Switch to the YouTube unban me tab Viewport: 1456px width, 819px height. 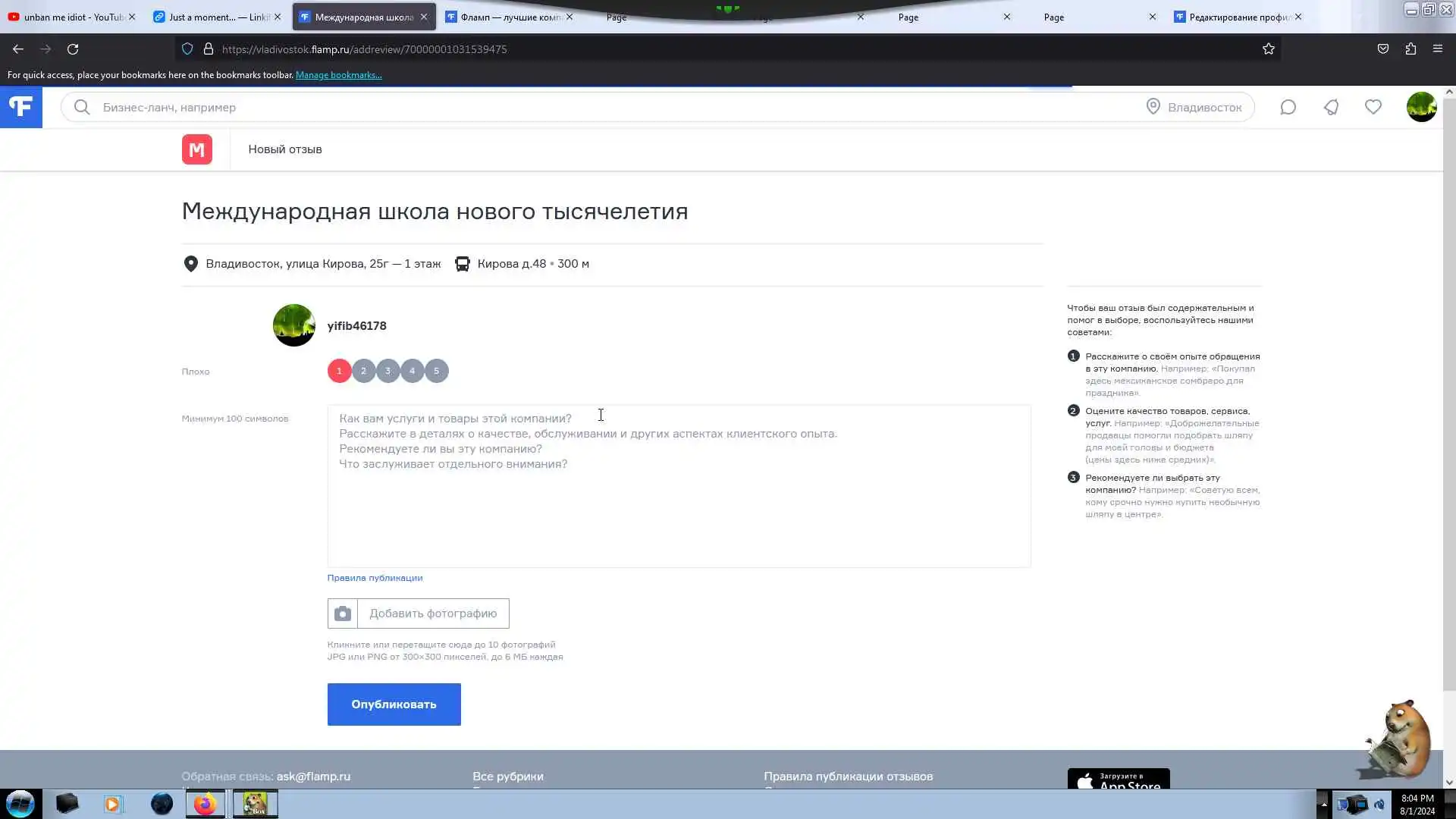(68, 17)
